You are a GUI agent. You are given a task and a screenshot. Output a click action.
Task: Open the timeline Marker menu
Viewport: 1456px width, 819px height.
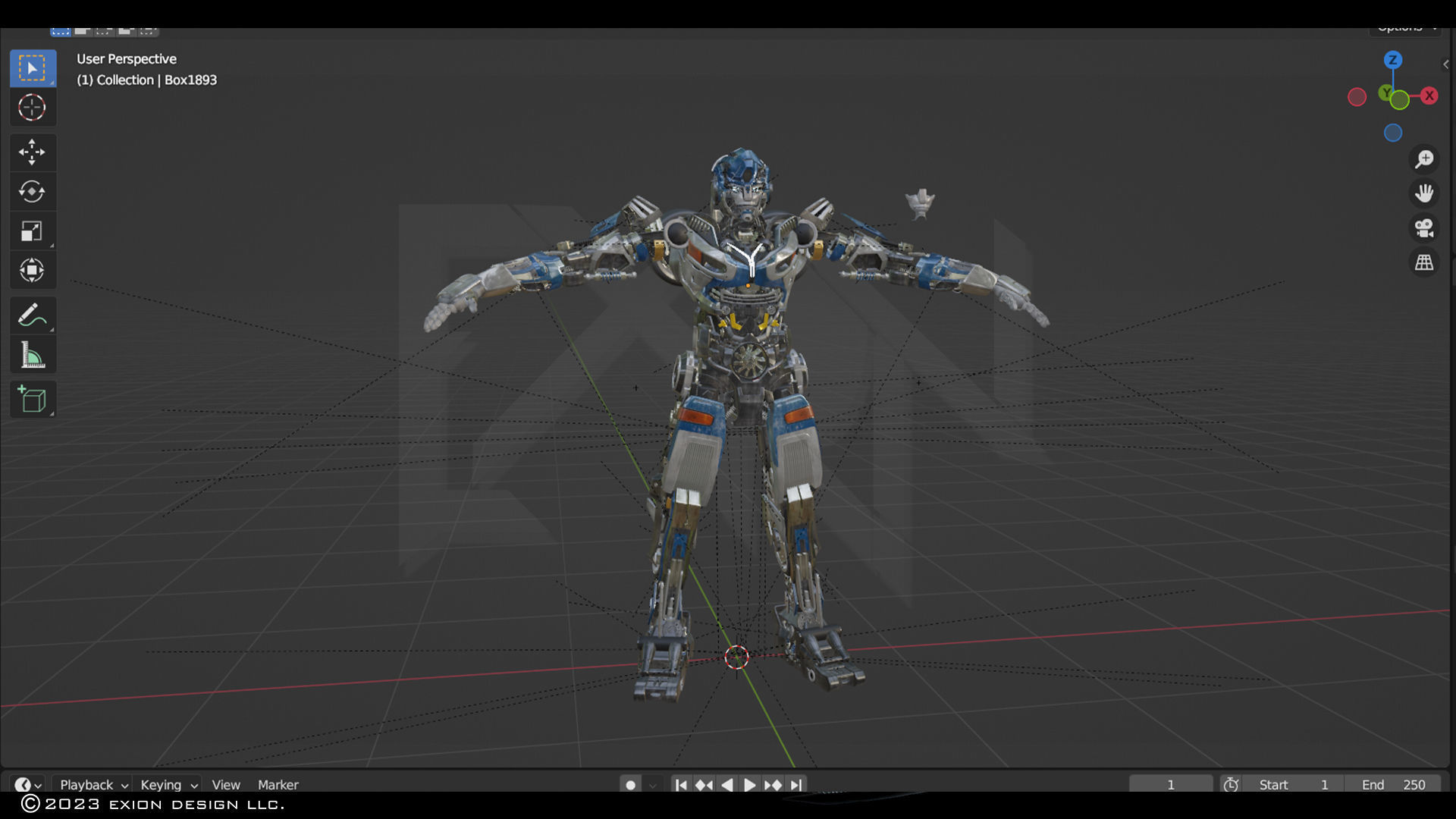click(278, 785)
